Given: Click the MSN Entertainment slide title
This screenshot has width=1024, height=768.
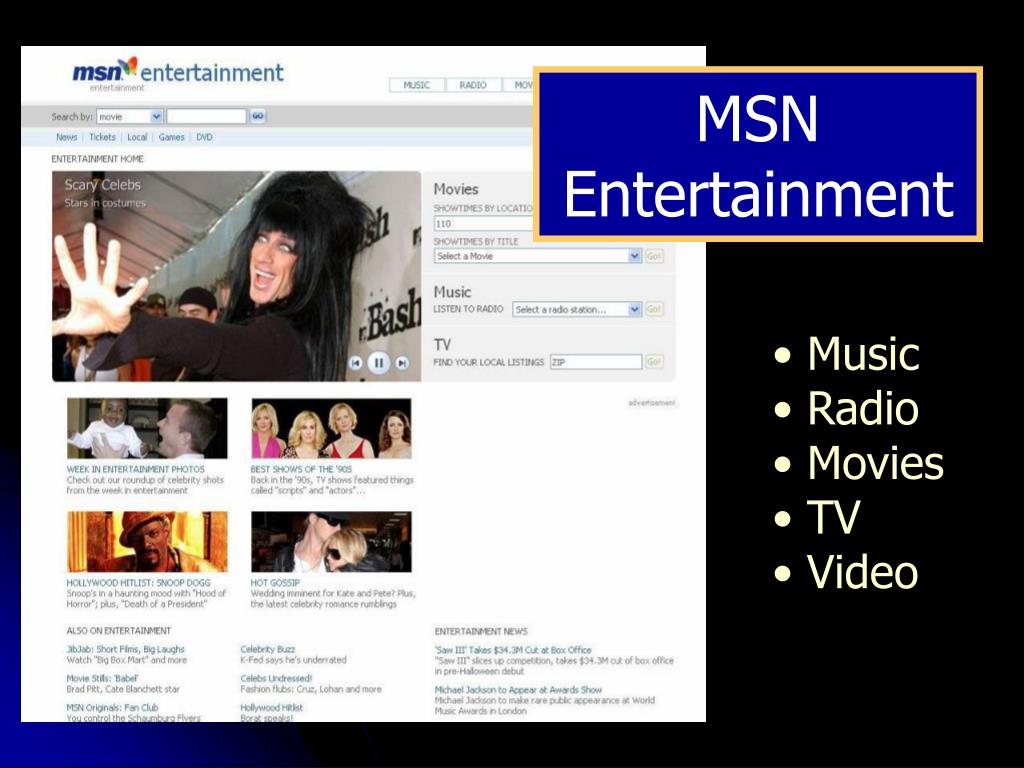Looking at the screenshot, I should click(x=758, y=155).
